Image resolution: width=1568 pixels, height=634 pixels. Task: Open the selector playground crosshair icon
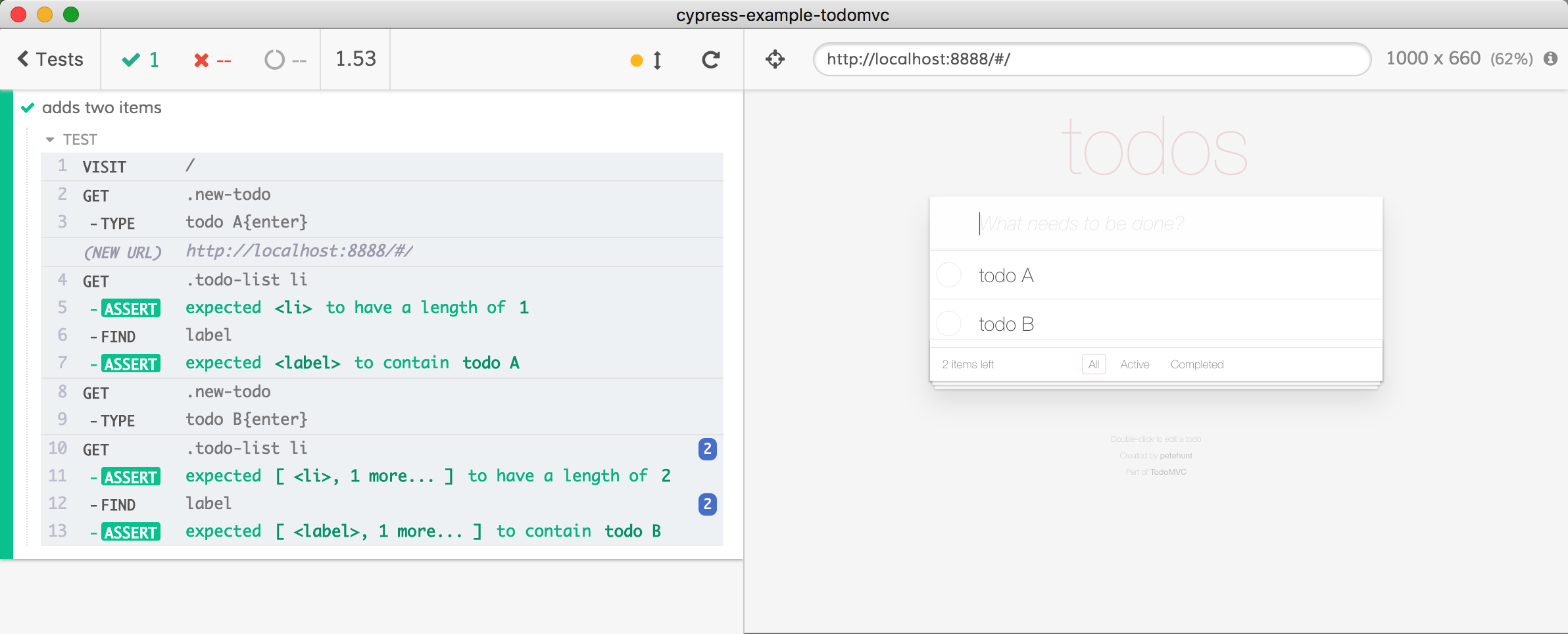[775, 59]
